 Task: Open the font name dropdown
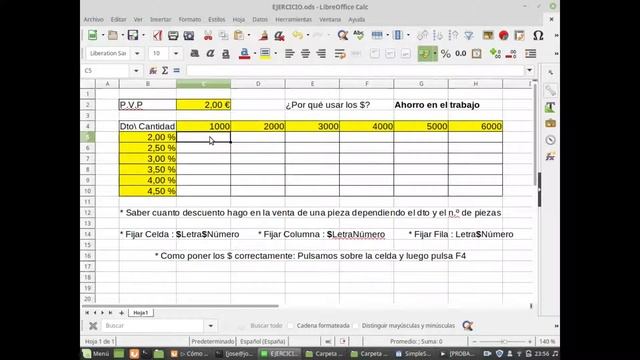[x=137, y=53]
